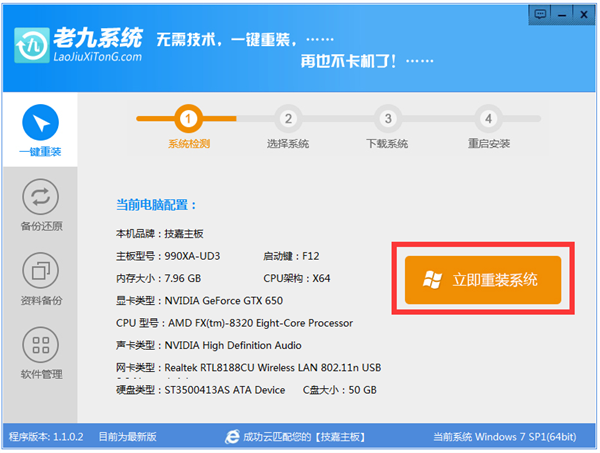Click the feedback chat bubble icon
Viewport: 600px width, 453px height.
(543, 12)
